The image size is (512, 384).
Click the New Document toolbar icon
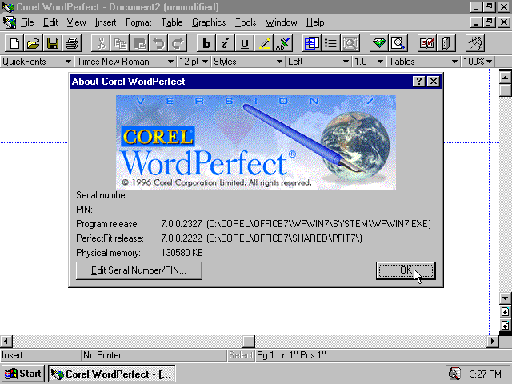tap(14, 43)
